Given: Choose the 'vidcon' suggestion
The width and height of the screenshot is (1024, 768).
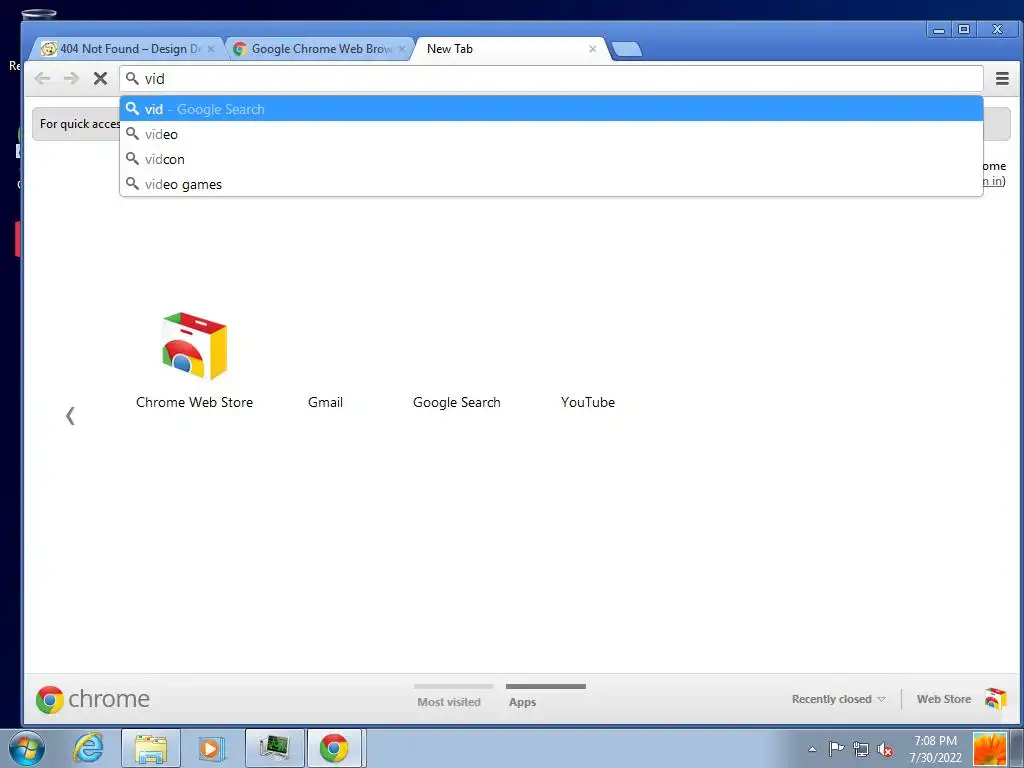Looking at the screenshot, I should [x=551, y=159].
